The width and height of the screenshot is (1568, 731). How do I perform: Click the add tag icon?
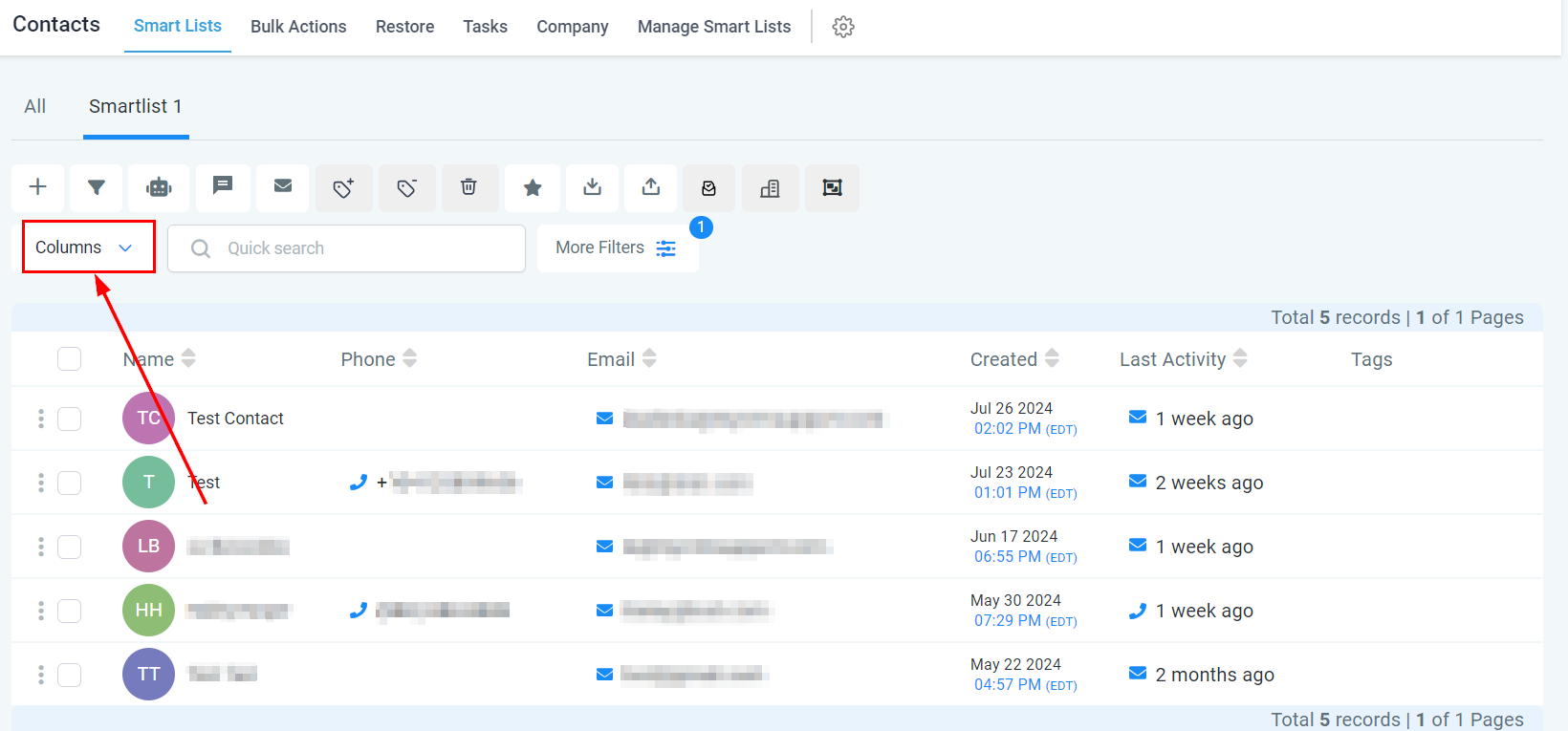click(x=344, y=187)
